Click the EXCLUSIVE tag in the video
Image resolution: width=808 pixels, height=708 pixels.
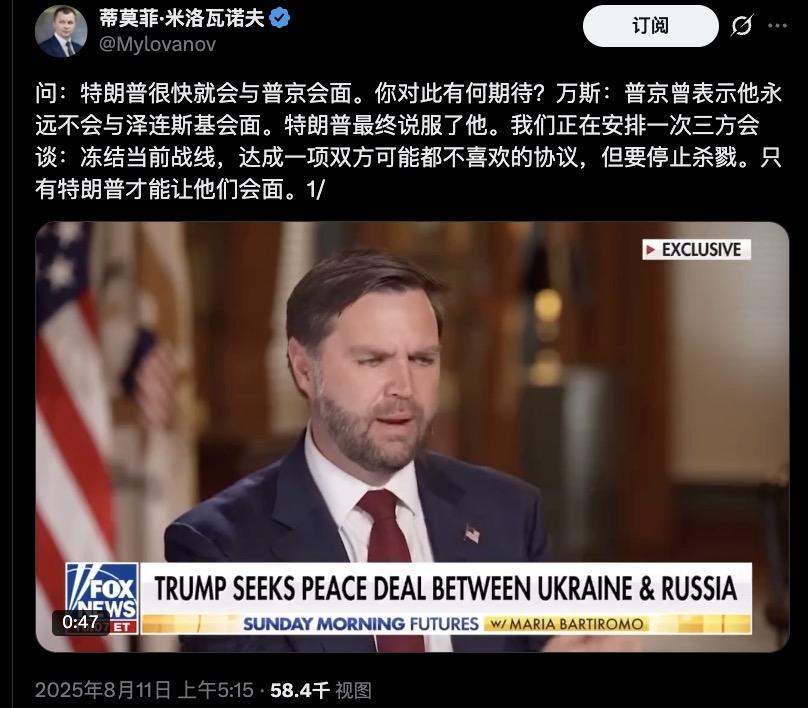click(x=697, y=249)
